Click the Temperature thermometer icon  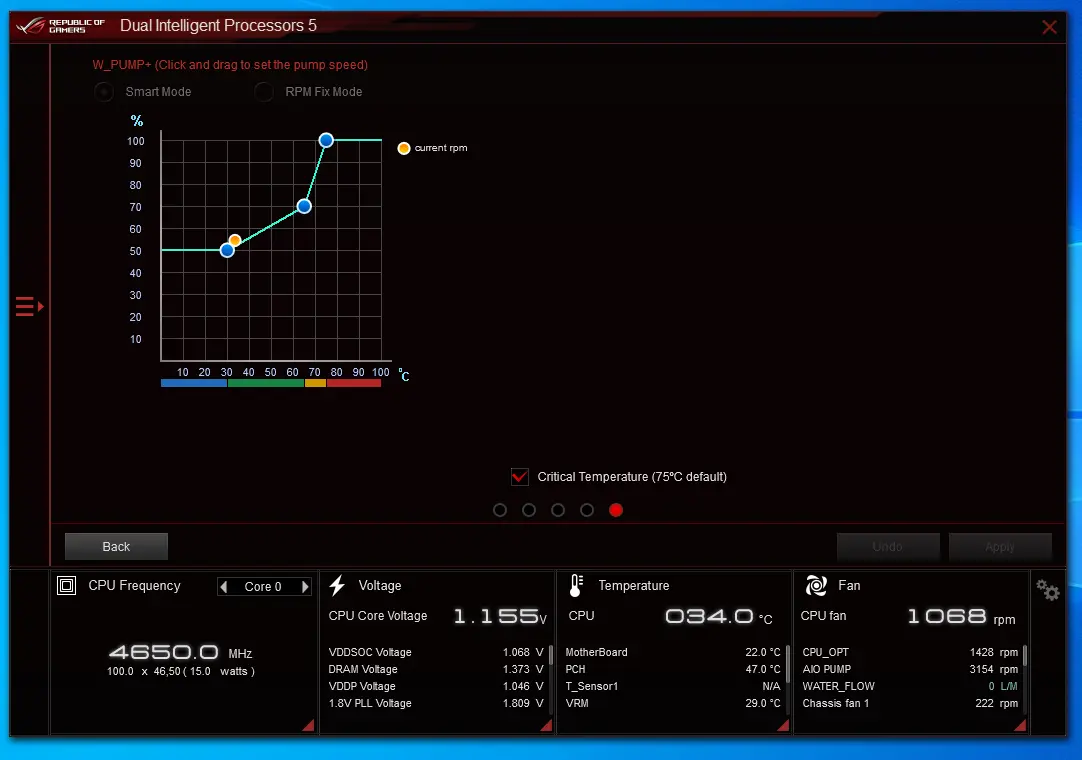pos(576,585)
